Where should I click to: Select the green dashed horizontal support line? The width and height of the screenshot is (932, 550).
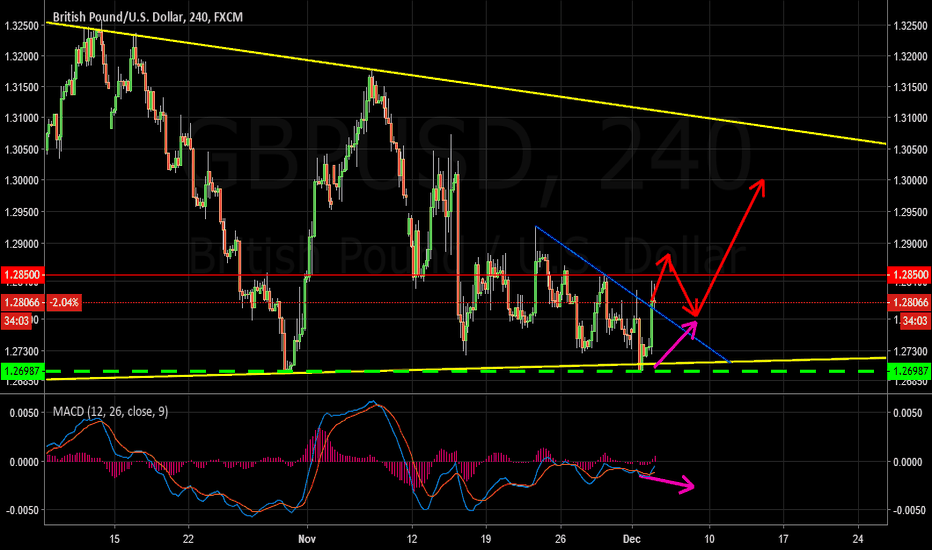coord(466,372)
